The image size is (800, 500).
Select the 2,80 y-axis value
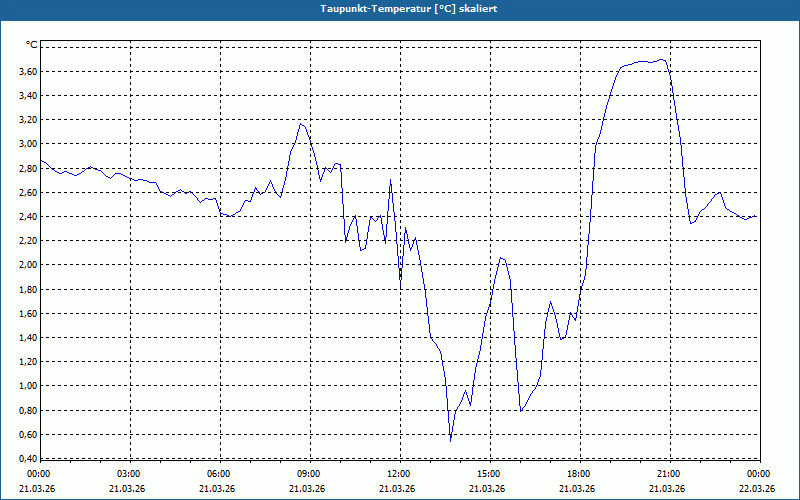tap(28, 168)
